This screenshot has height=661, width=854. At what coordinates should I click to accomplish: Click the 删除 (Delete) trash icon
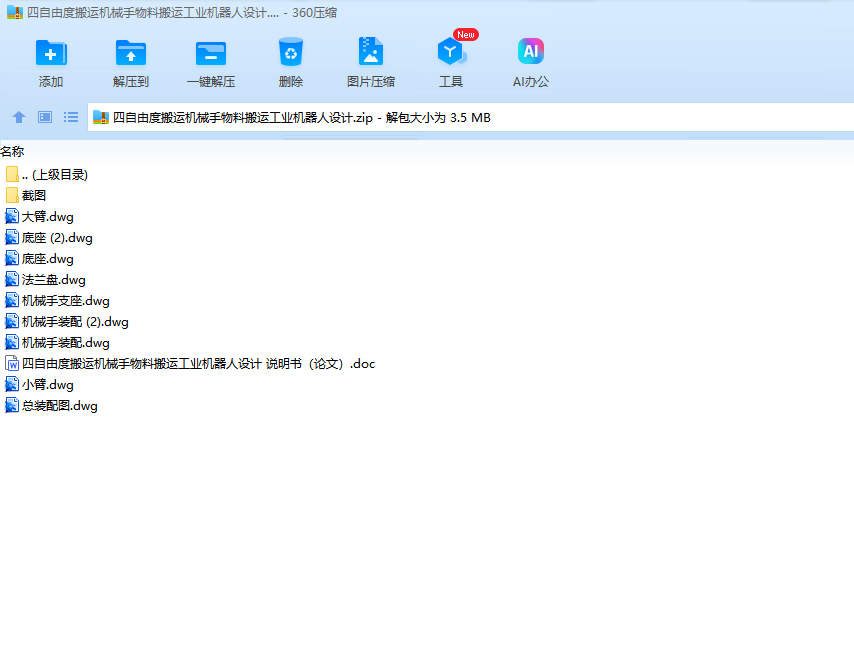pos(291,52)
